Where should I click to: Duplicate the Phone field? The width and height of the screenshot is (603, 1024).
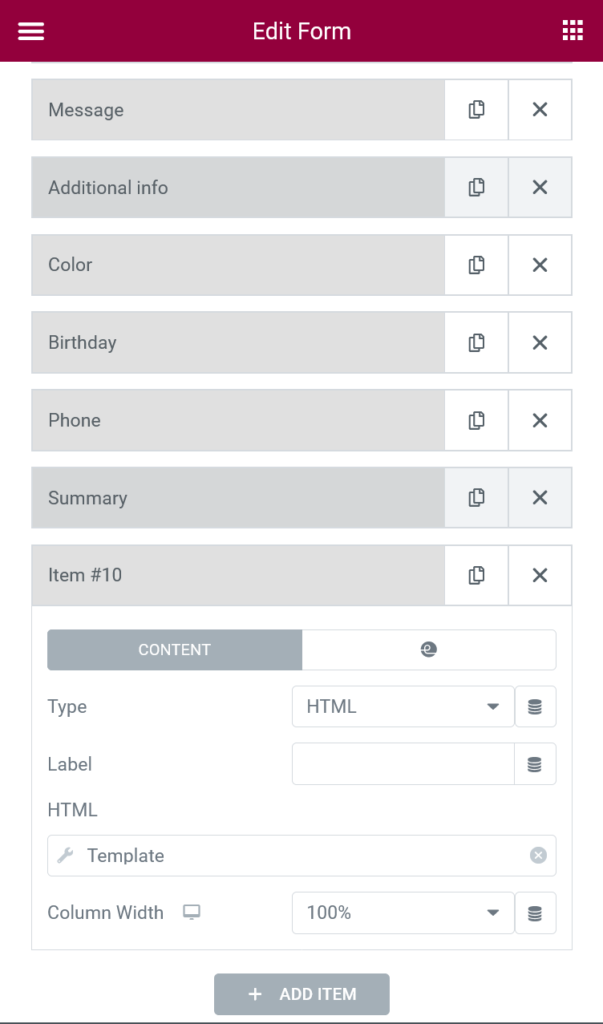[476, 420]
